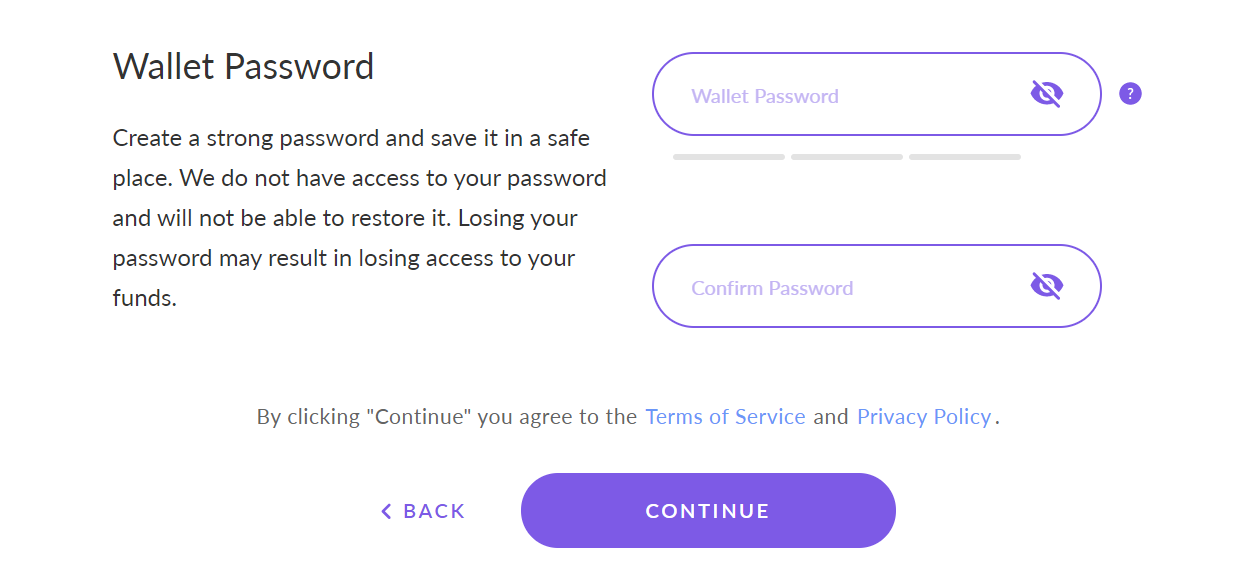The height and width of the screenshot is (568, 1233).
Task: Click the middle password strength bar segment
Action: [847, 157]
